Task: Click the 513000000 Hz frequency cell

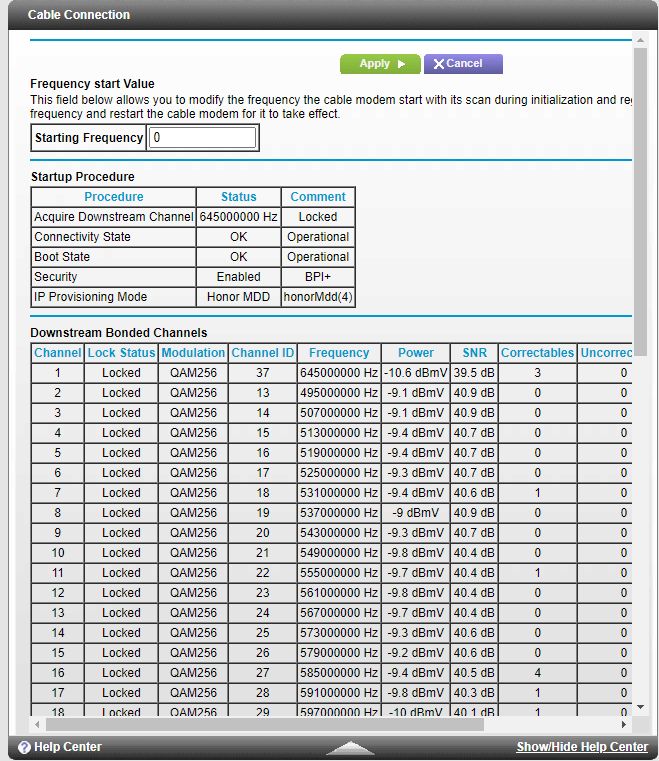Action: pos(339,432)
